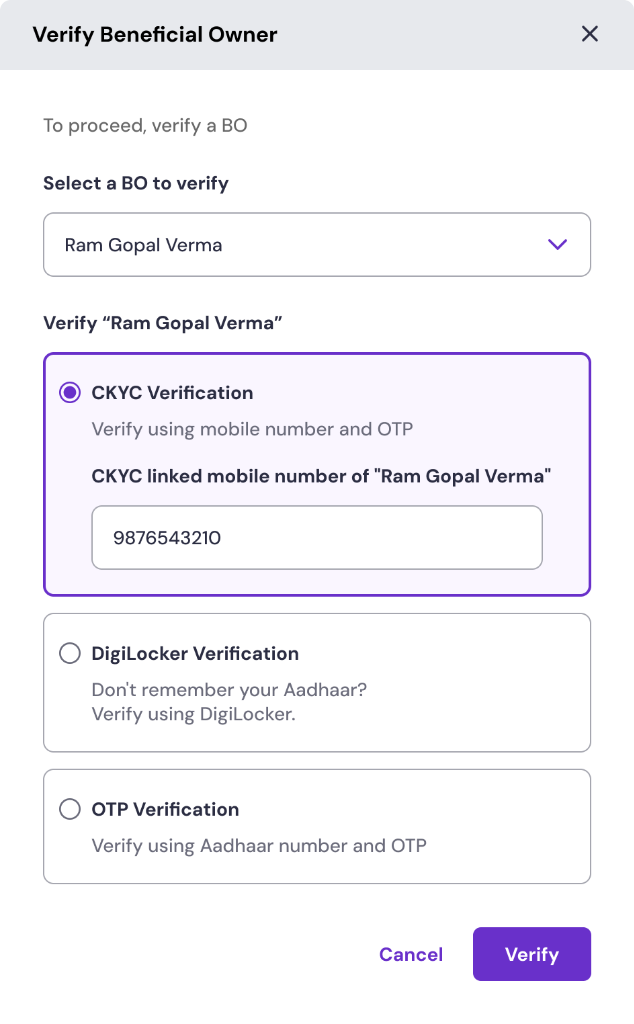Click the OTP Verification card
The image size is (634, 1024).
tap(317, 826)
